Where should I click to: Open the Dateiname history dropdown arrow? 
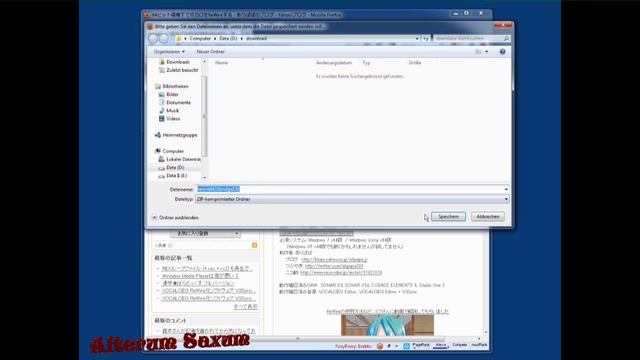[x=506, y=189]
